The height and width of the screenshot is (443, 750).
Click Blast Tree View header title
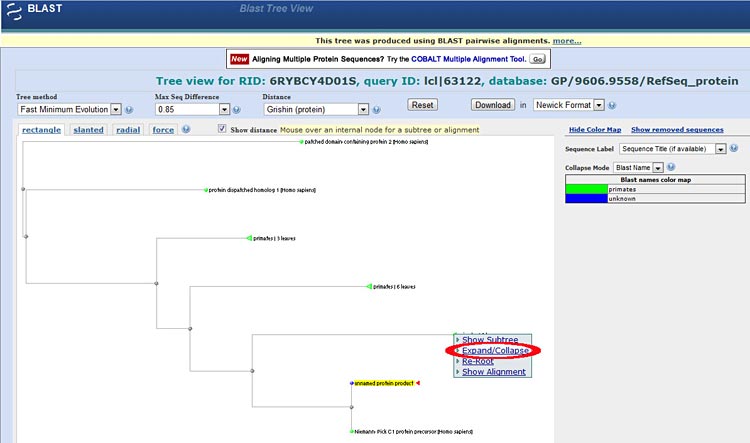[276, 9]
